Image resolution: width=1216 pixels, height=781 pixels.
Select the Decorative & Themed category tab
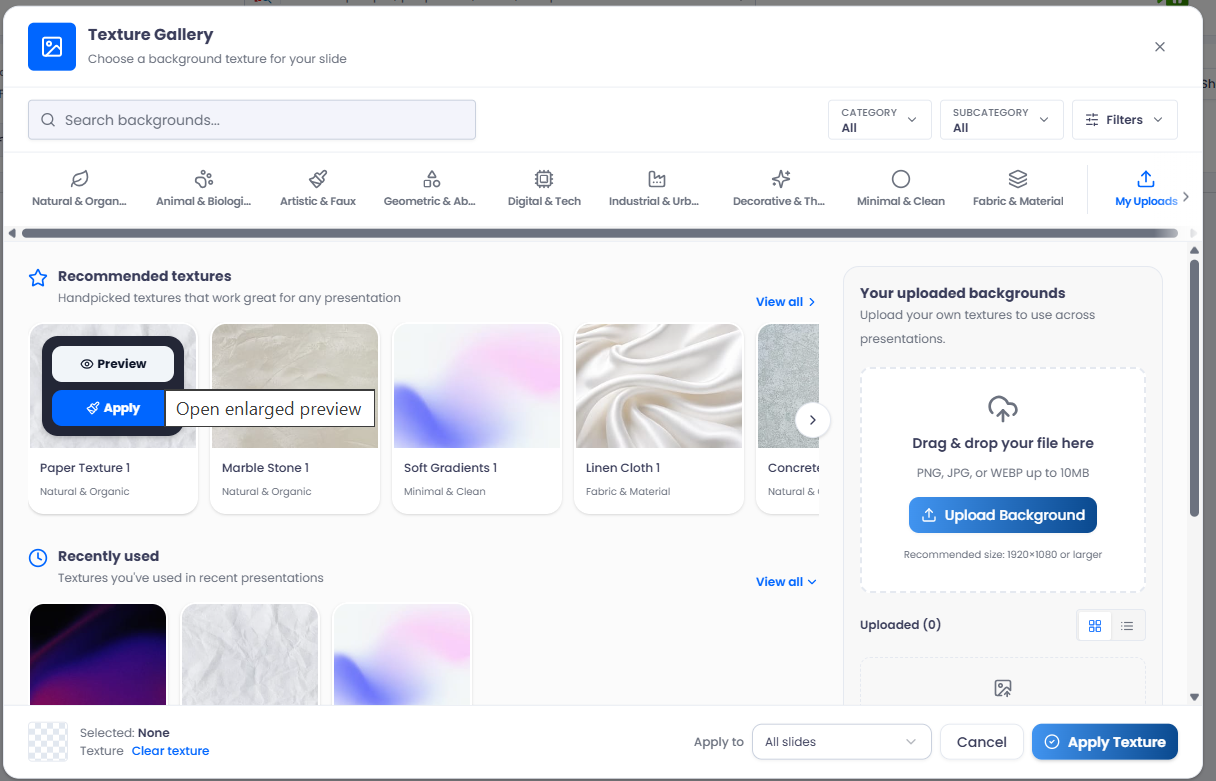tap(781, 188)
